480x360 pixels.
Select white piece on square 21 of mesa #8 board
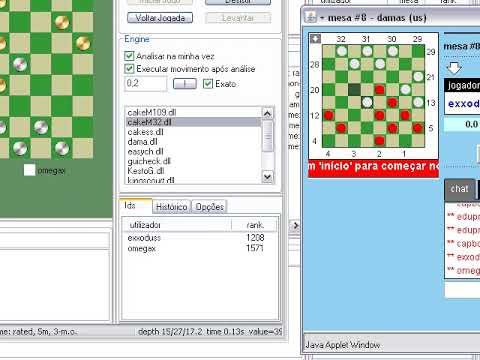click(x=418, y=77)
